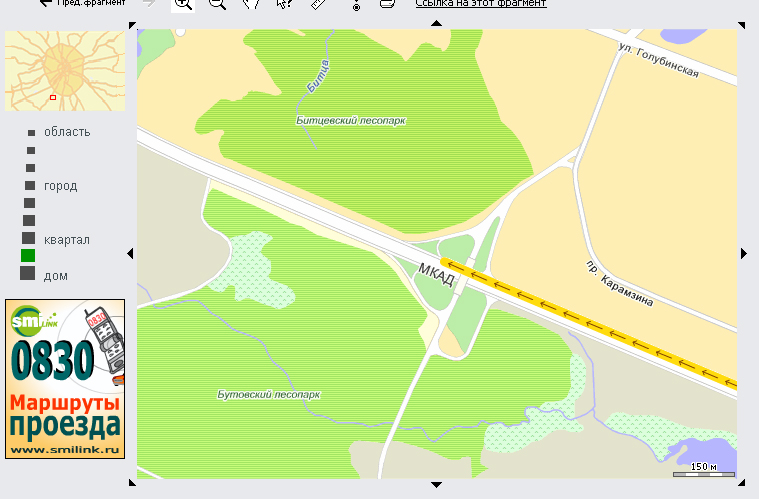759x499 pixels.
Task: Click the квартал scale label
Action: 67,240
